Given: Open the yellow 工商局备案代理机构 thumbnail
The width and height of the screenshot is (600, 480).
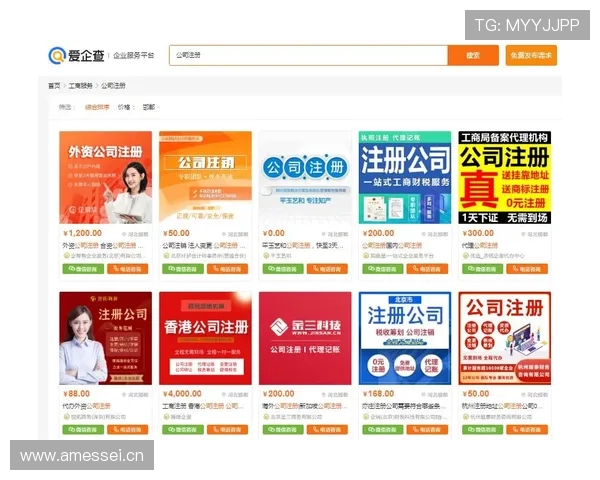Looking at the screenshot, I should click(x=505, y=178).
